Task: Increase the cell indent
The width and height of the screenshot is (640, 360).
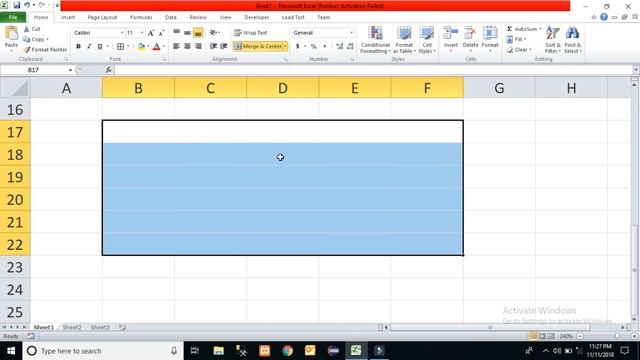Action: click(x=224, y=47)
